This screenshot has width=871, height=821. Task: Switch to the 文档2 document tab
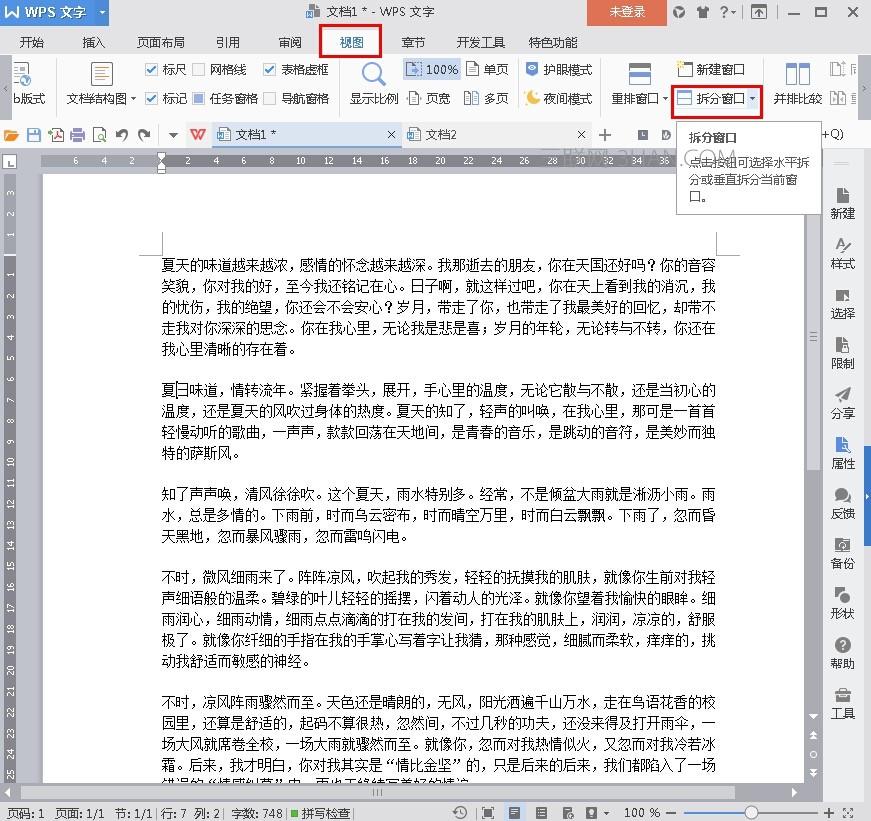point(441,135)
